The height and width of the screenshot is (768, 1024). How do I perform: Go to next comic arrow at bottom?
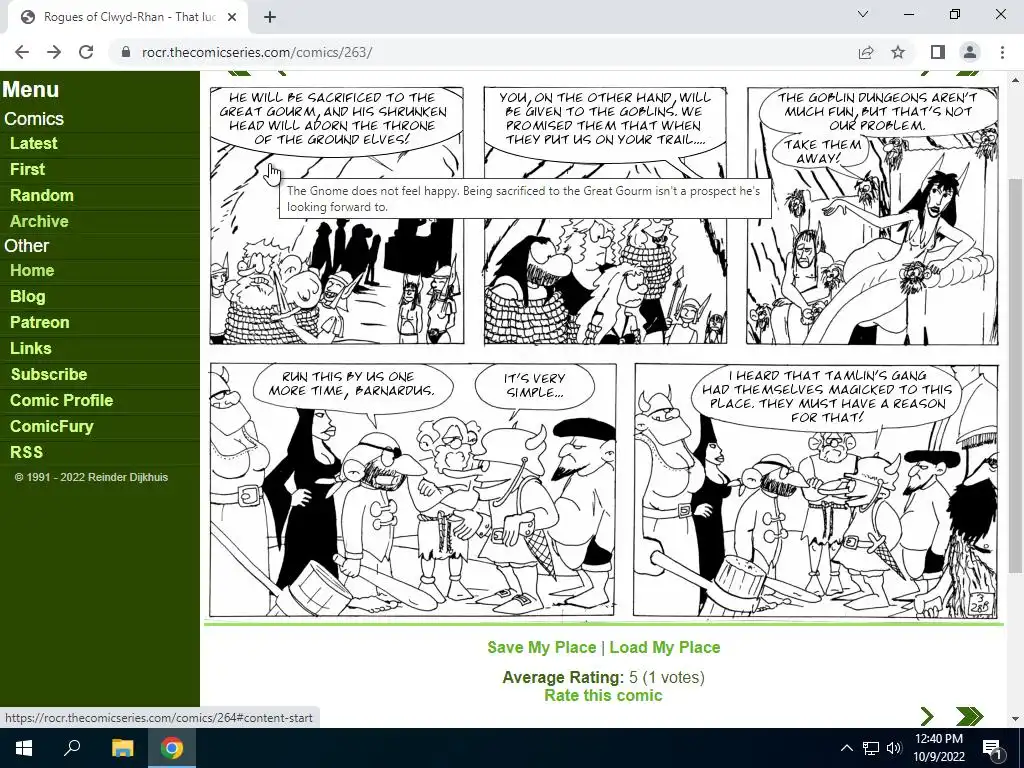point(927,716)
